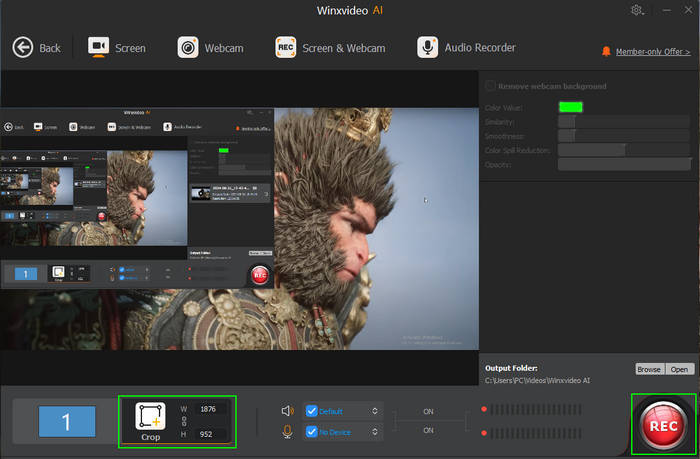This screenshot has height=459, width=700.
Task: Select display monitor 1
Action: tap(67, 421)
